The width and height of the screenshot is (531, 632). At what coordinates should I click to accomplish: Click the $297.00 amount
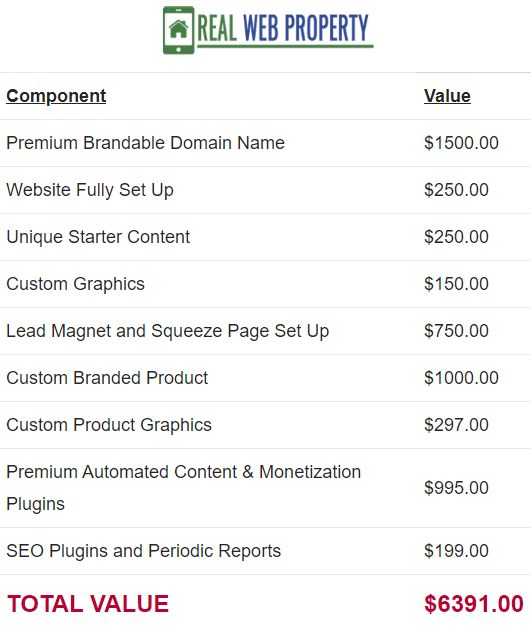tap(456, 425)
